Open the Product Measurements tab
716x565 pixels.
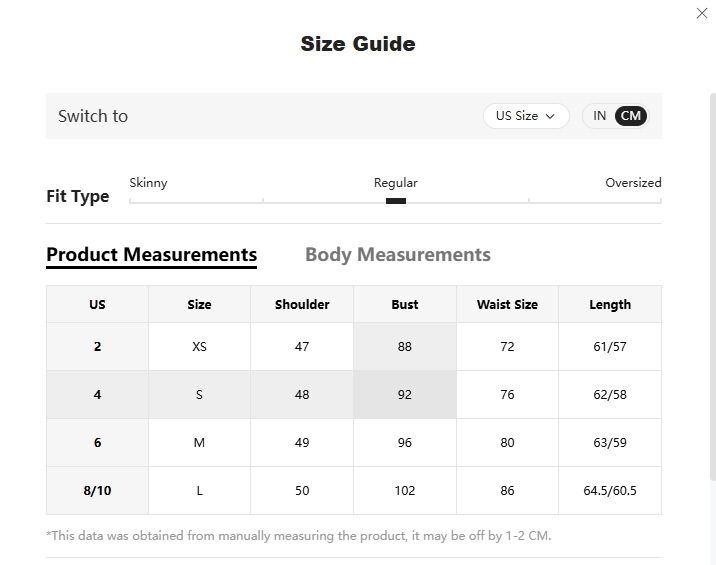(152, 255)
